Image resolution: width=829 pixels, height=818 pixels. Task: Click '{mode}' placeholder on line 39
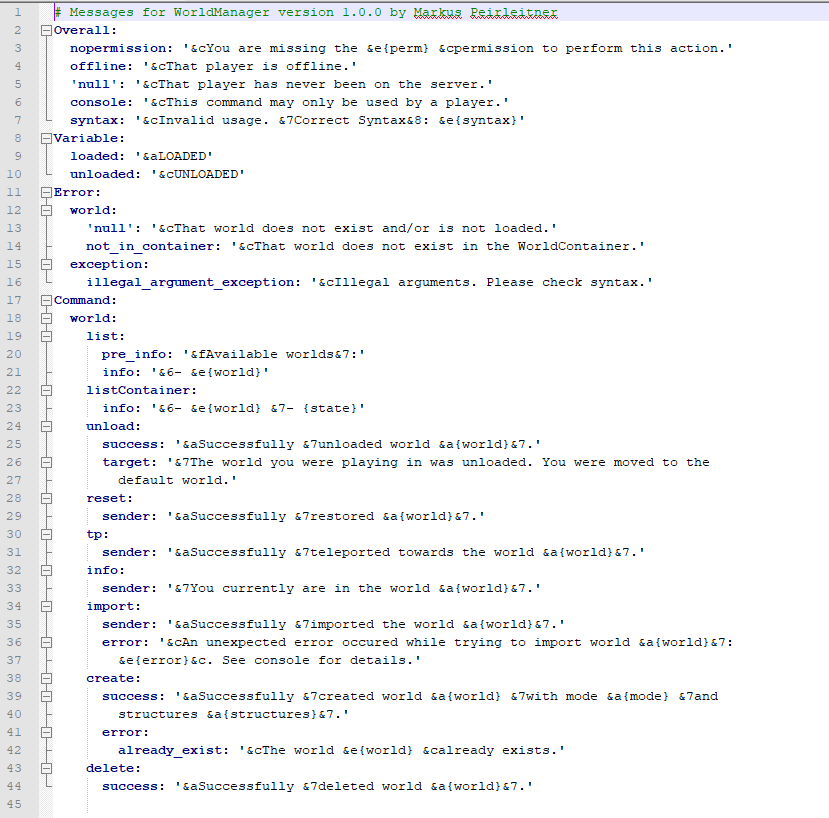[645, 695]
